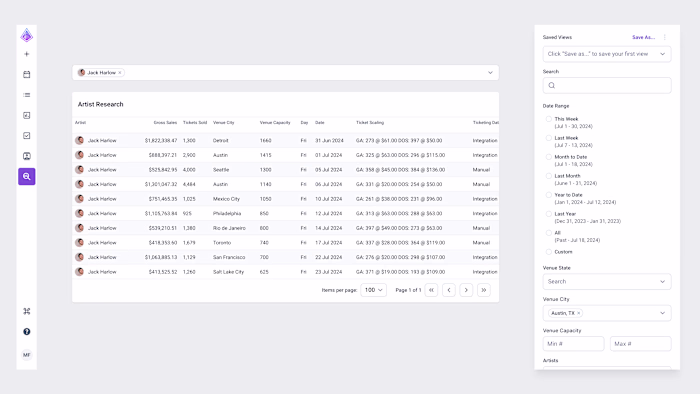This screenshot has width=700, height=394.
Task: Open the command shortcut icon in the sidebar
Action: click(x=27, y=311)
